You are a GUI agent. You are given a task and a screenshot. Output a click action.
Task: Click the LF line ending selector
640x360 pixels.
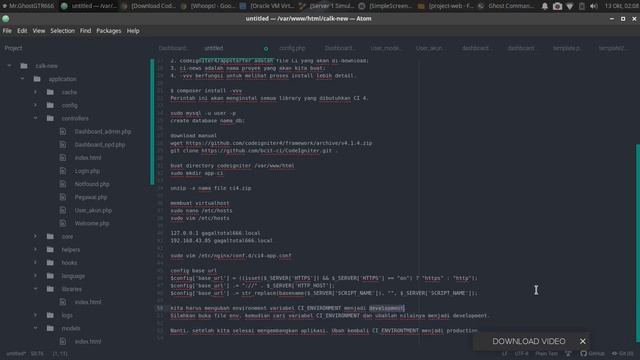tap(504, 353)
